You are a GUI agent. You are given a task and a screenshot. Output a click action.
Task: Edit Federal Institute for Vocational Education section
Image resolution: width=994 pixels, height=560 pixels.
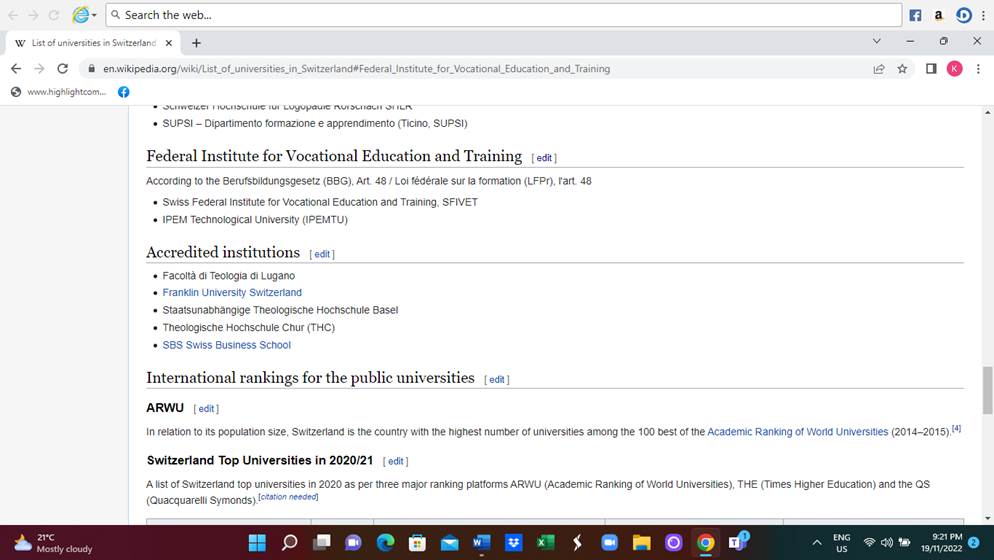pyautogui.click(x=544, y=158)
